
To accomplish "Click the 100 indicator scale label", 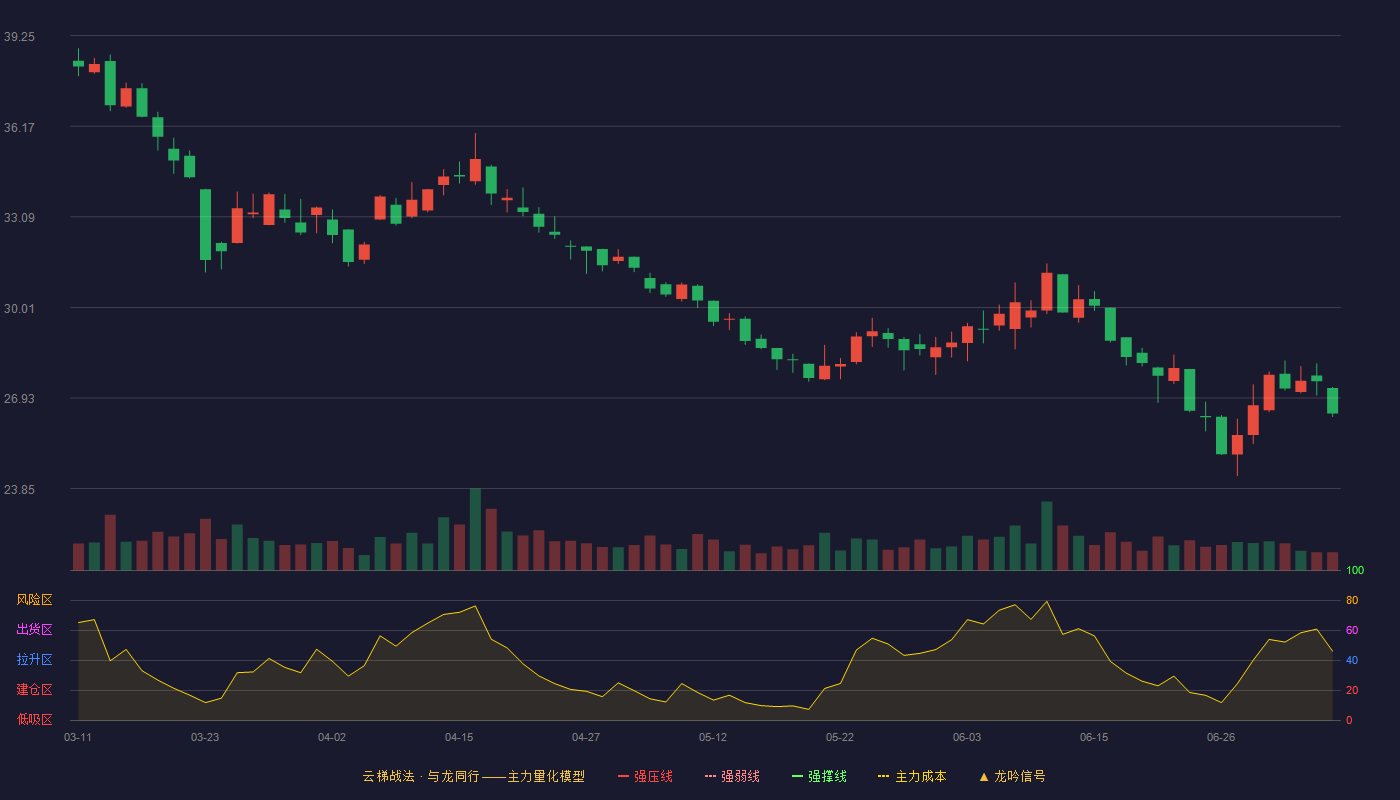I will click(x=1355, y=570).
